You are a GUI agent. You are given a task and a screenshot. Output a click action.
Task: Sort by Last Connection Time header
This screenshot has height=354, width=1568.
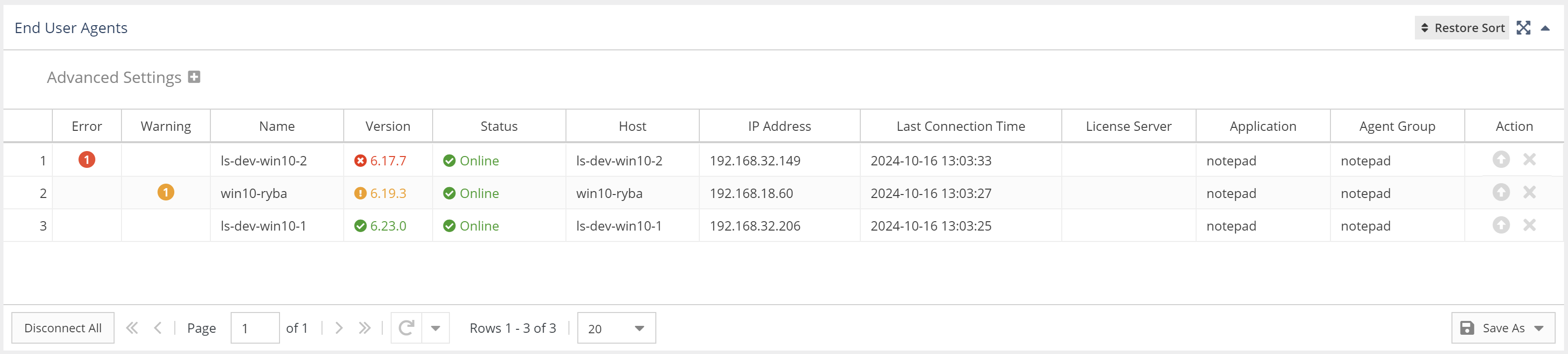click(x=961, y=126)
